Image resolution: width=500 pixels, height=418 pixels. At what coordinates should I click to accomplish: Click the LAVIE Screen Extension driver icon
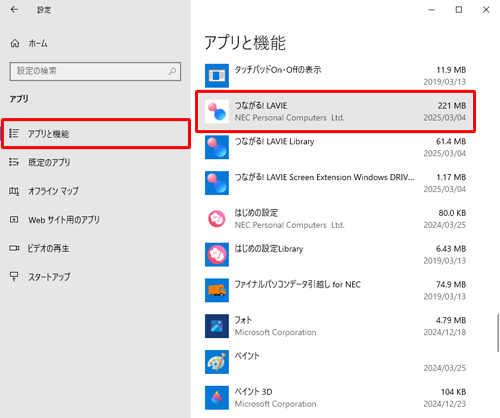click(x=217, y=183)
